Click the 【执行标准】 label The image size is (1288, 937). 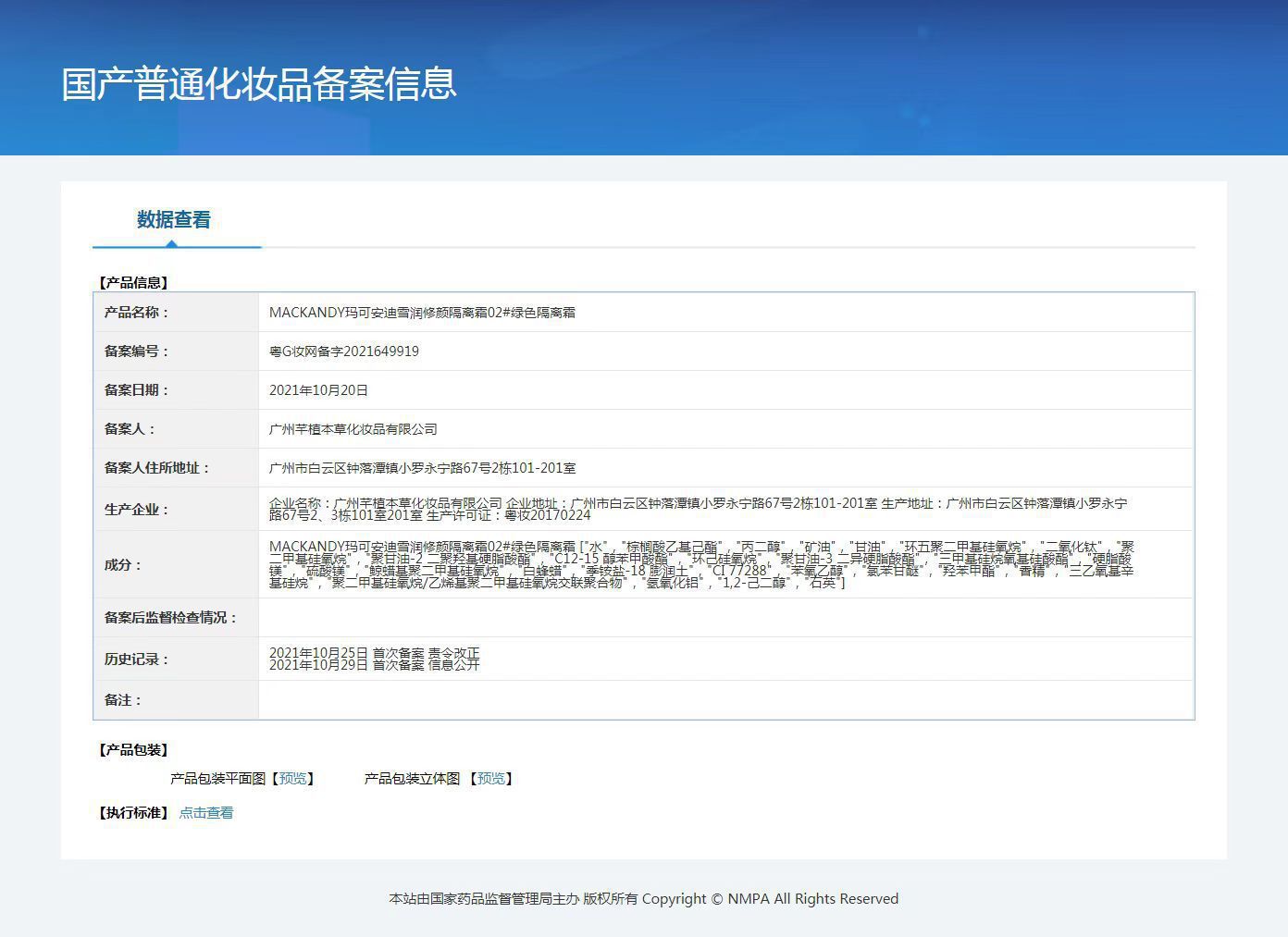click(x=133, y=813)
